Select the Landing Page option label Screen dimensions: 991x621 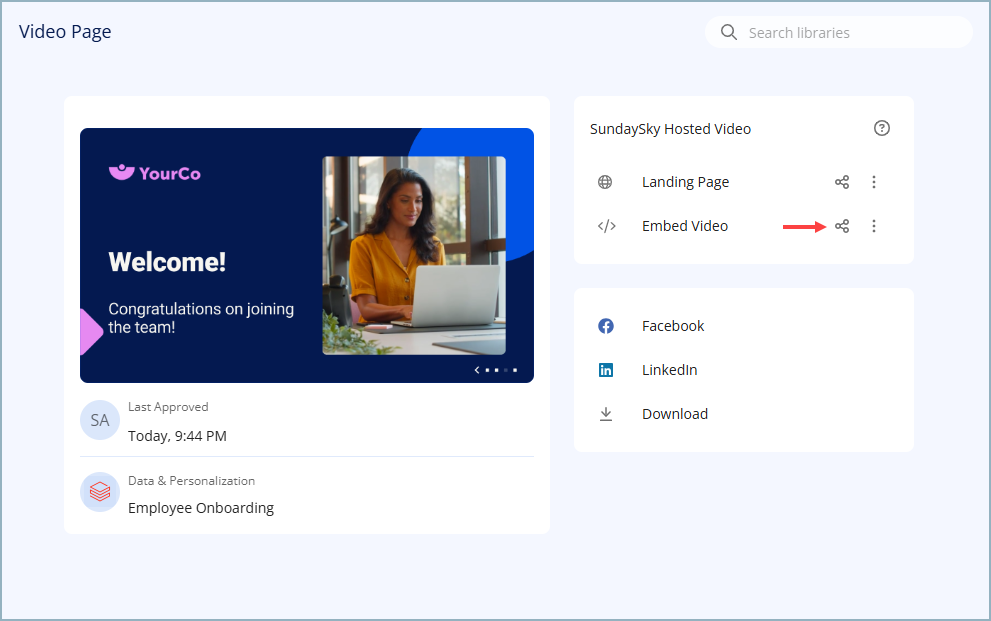tap(685, 182)
